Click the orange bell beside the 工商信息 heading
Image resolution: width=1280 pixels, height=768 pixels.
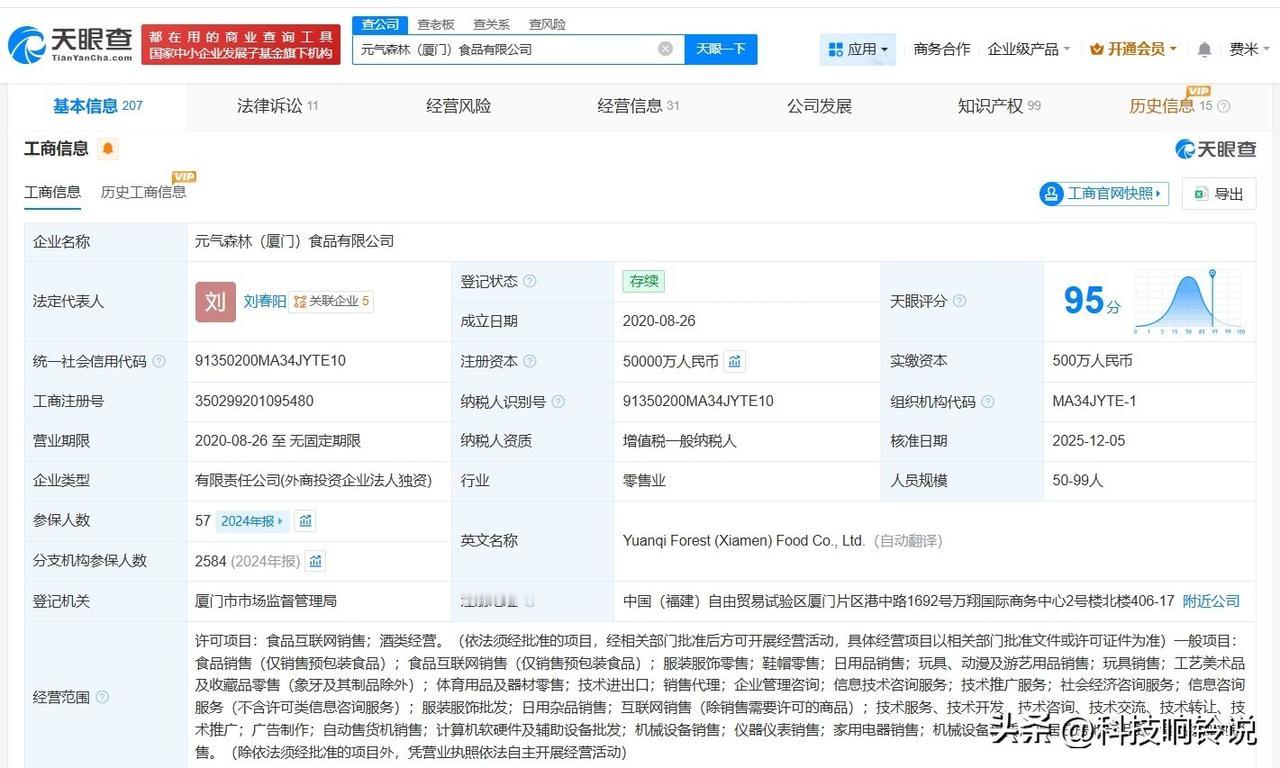(108, 149)
